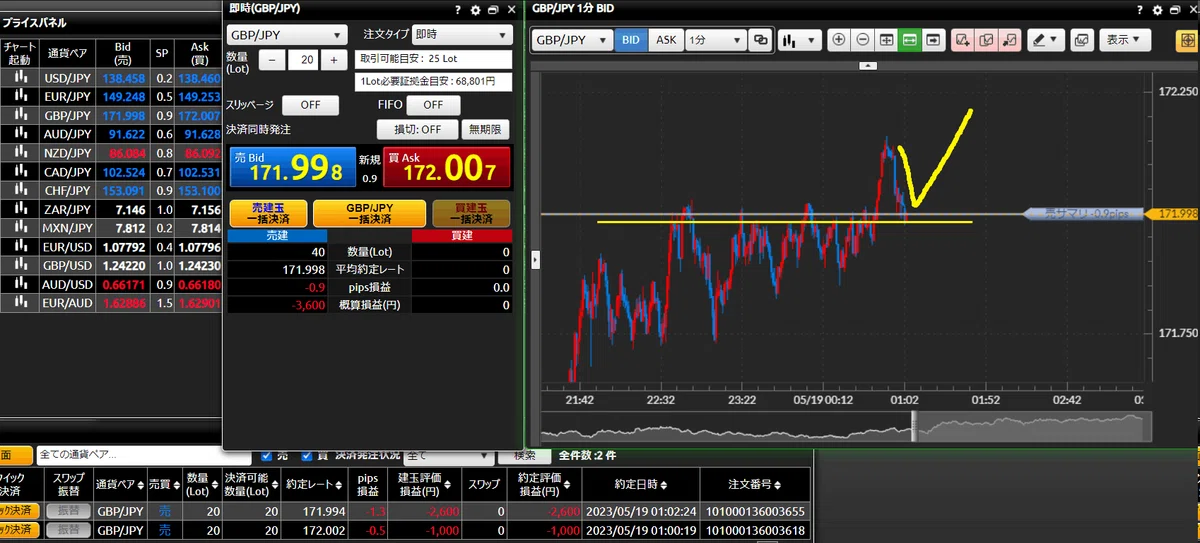Quick-settle position at rate 171.994
Screen dimensions: 1200x543
click(19, 510)
